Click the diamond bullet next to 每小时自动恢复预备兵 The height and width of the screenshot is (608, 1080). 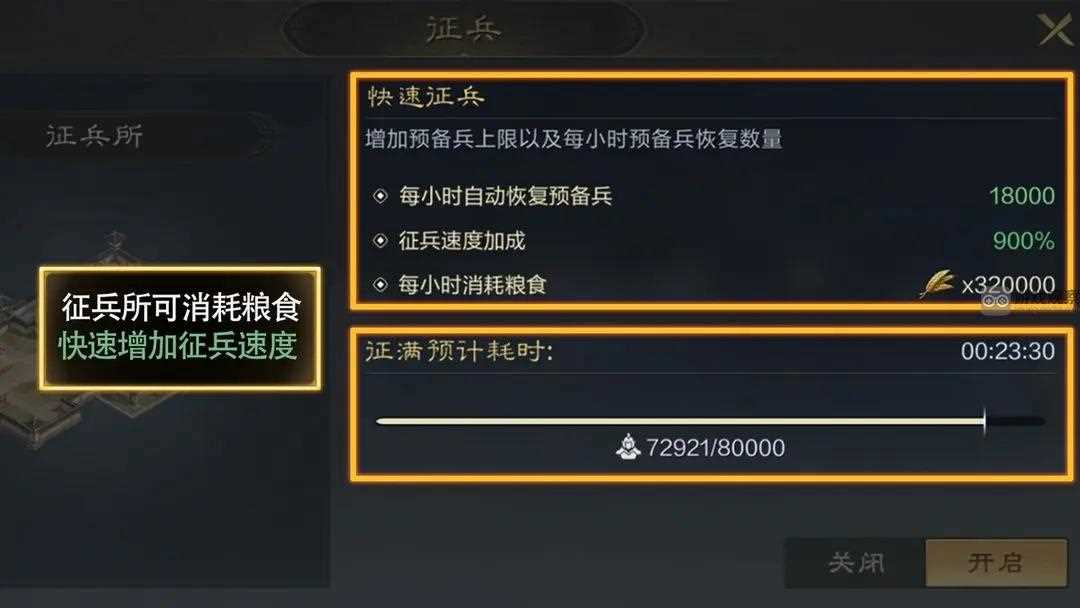(x=380, y=196)
